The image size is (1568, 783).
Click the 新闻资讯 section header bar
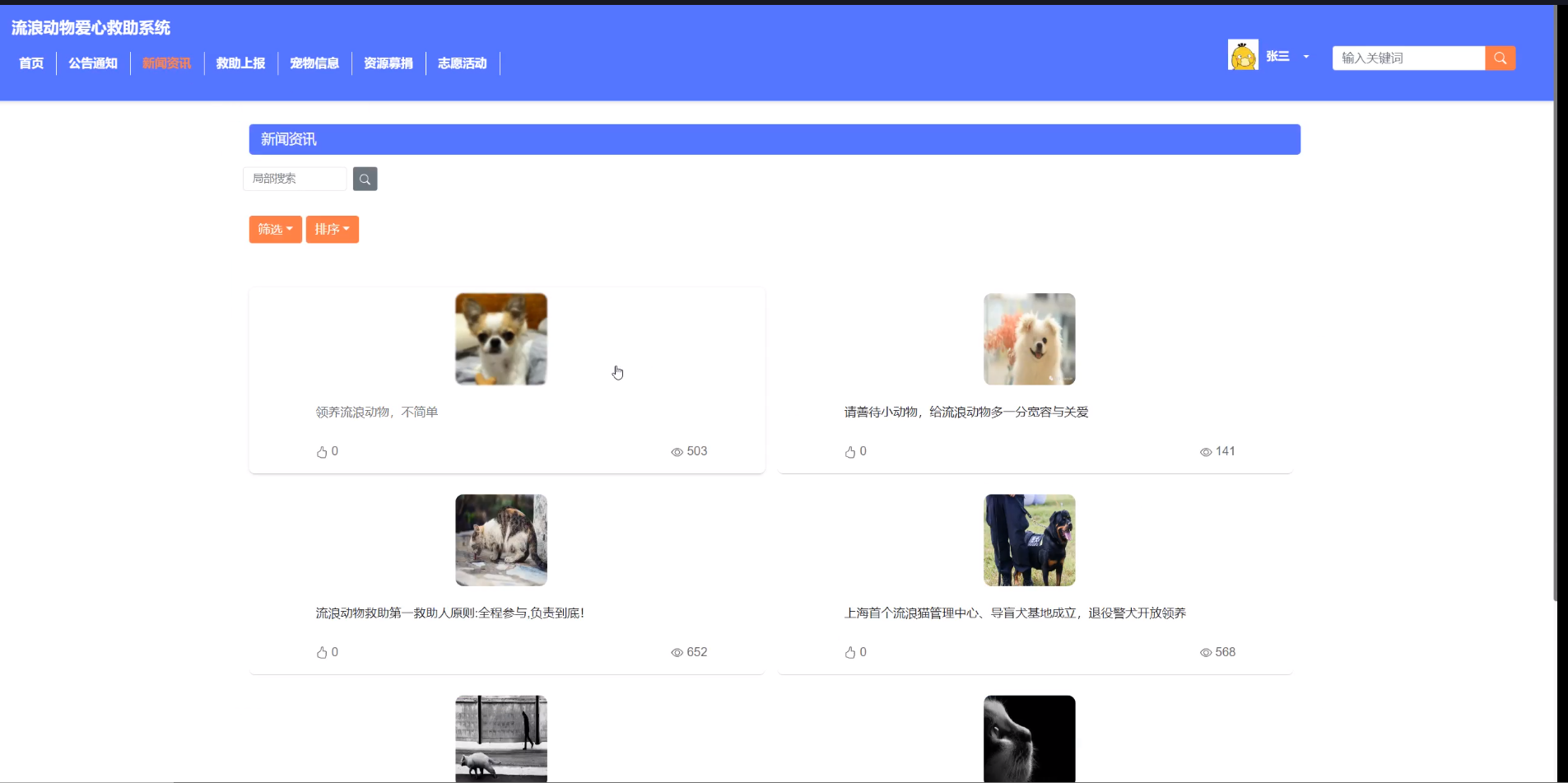(x=775, y=139)
